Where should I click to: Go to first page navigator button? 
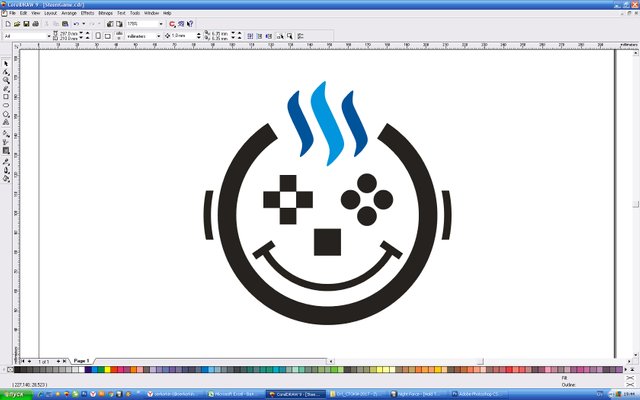(23, 361)
